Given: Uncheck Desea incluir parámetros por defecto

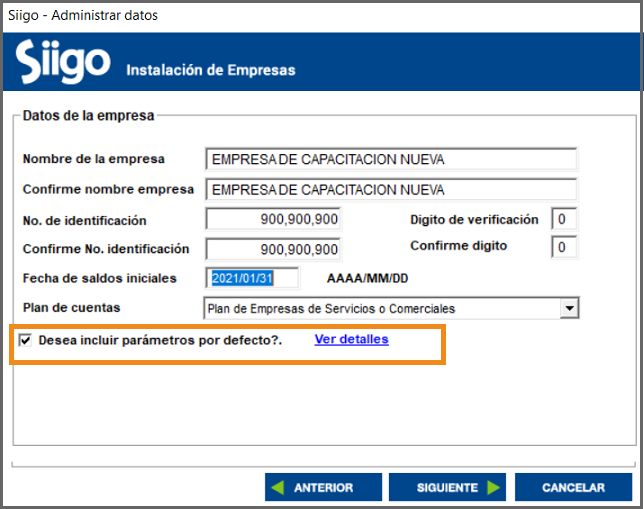Looking at the screenshot, I should pos(25,340).
